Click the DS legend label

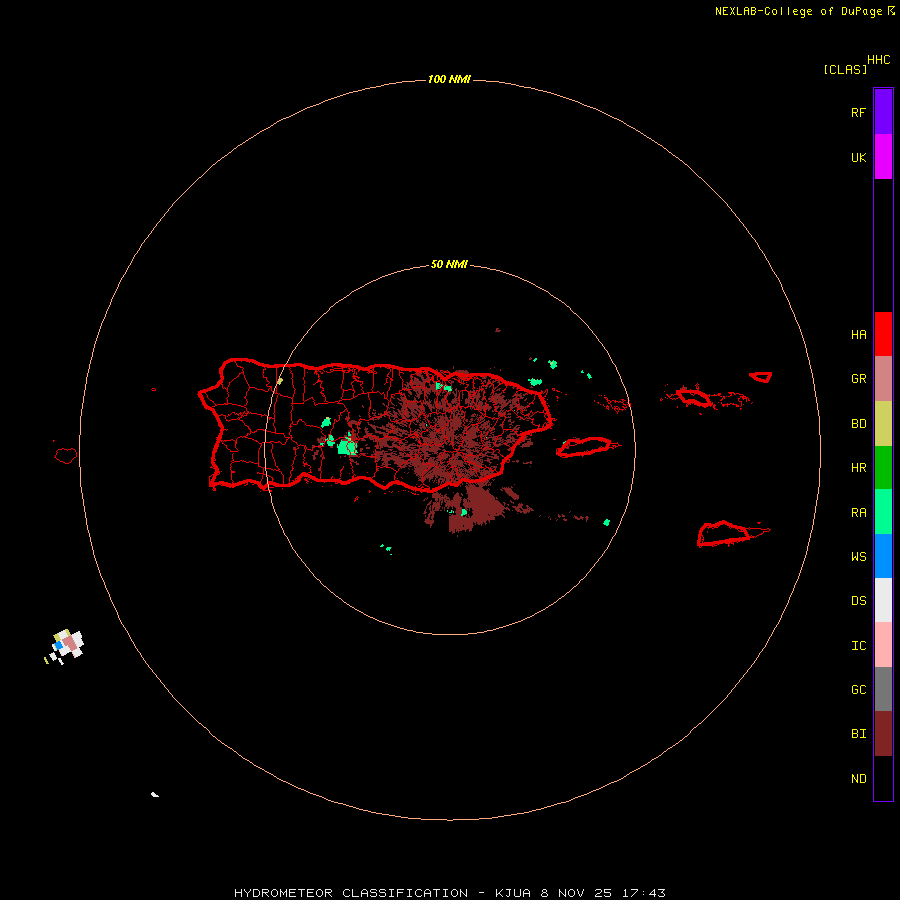click(858, 601)
